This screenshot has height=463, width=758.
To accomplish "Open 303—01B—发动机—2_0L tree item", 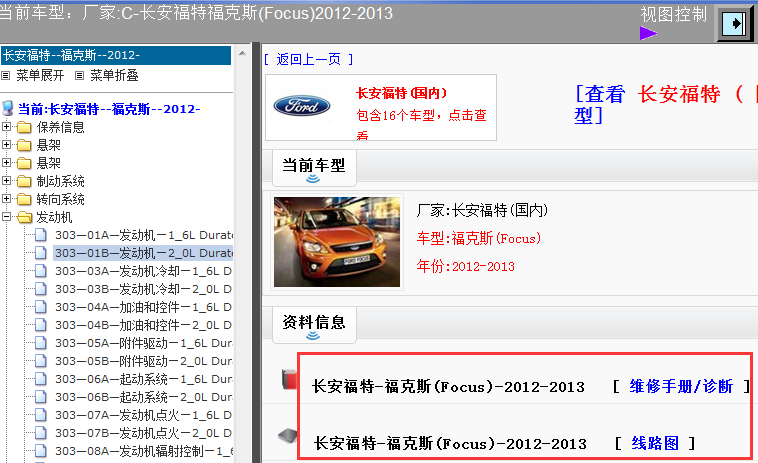I will [144, 253].
